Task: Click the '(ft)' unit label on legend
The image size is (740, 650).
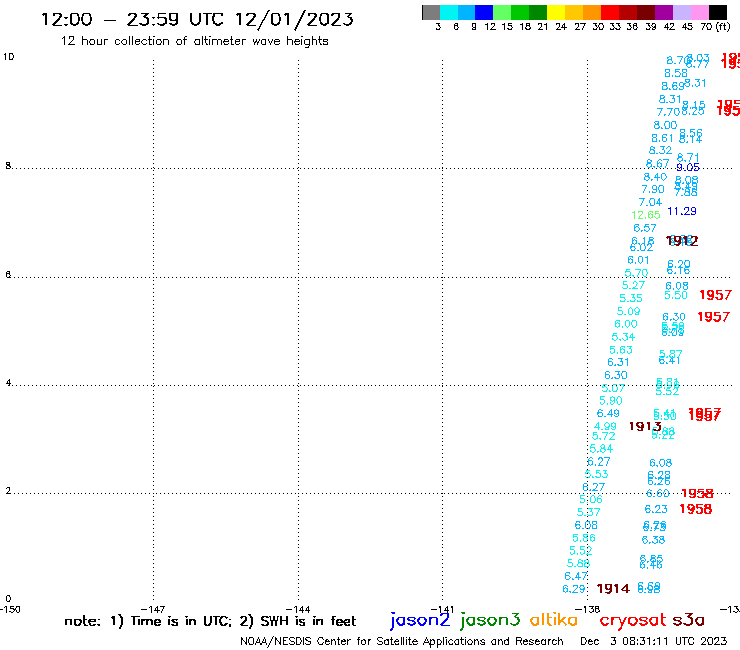Action: click(x=723, y=27)
